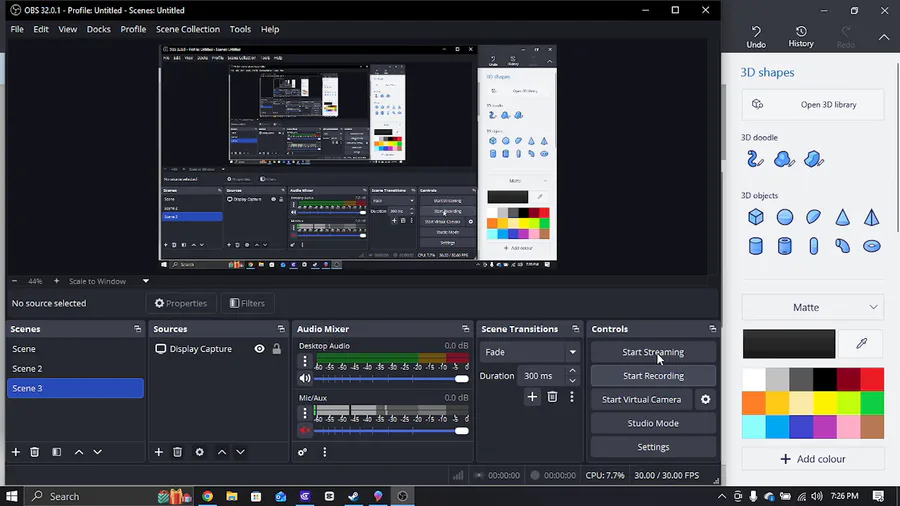This screenshot has width=900, height=506.
Task: Click Start Recording button
Action: point(653,376)
